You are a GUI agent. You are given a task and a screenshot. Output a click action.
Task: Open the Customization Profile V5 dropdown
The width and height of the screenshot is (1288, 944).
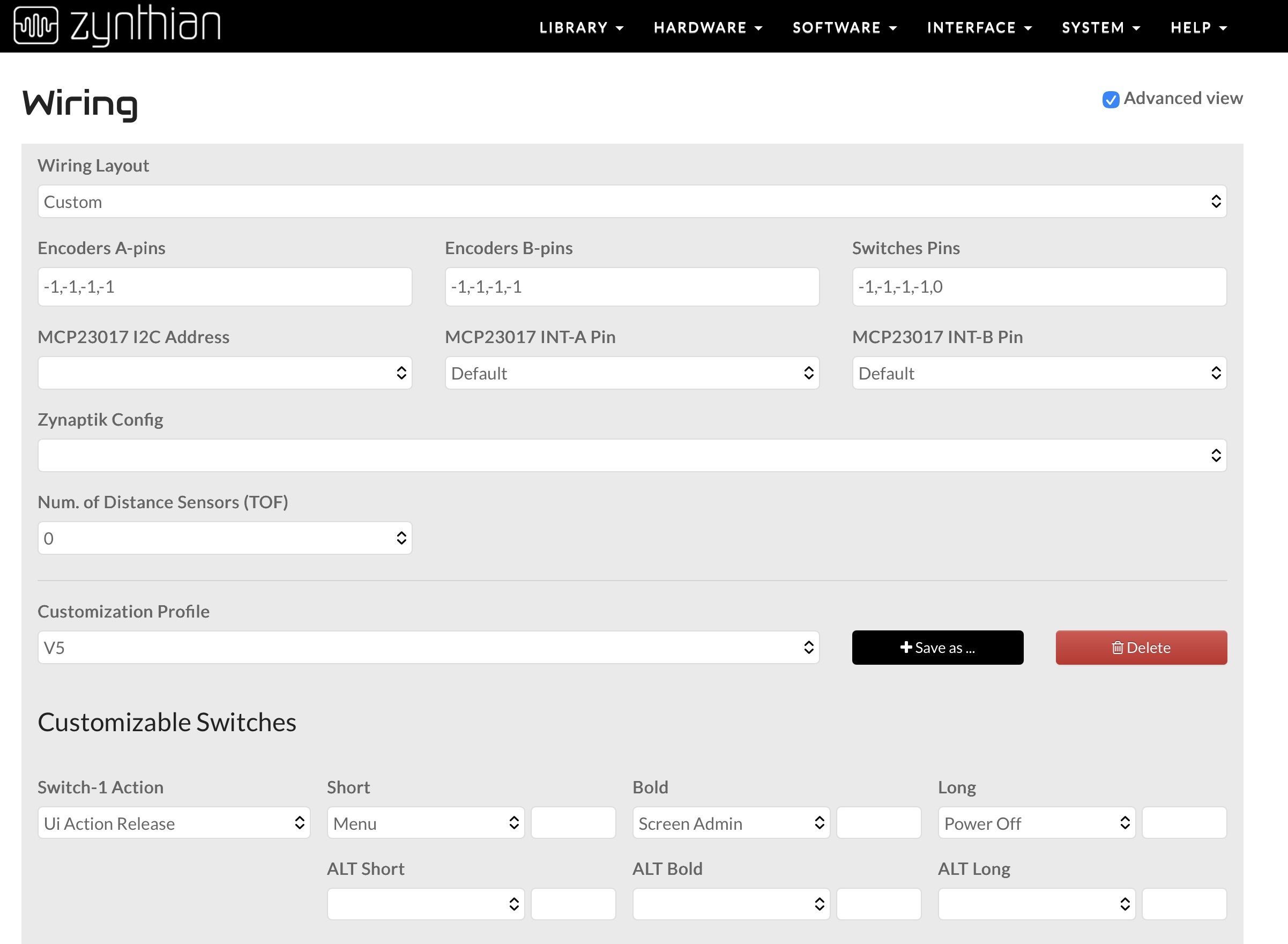pos(428,648)
